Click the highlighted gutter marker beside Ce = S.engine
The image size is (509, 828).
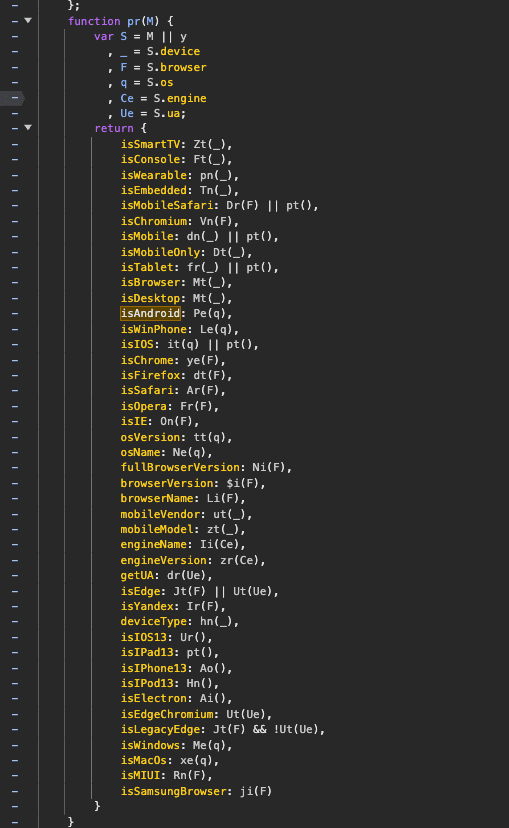click(13, 98)
